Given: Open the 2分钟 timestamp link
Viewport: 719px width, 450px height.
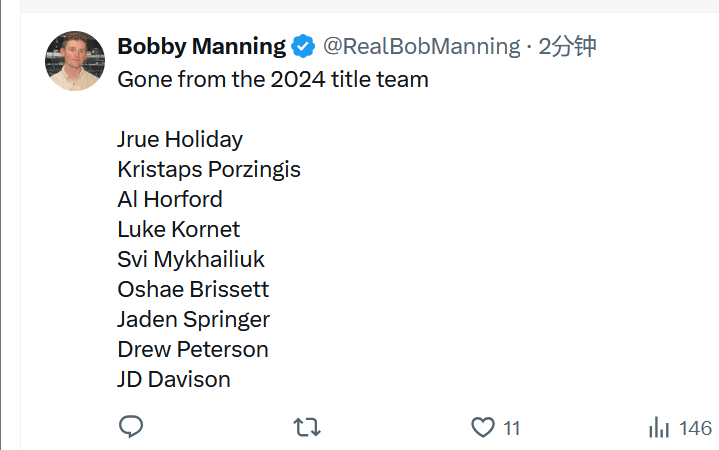Looking at the screenshot, I should [567, 46].
